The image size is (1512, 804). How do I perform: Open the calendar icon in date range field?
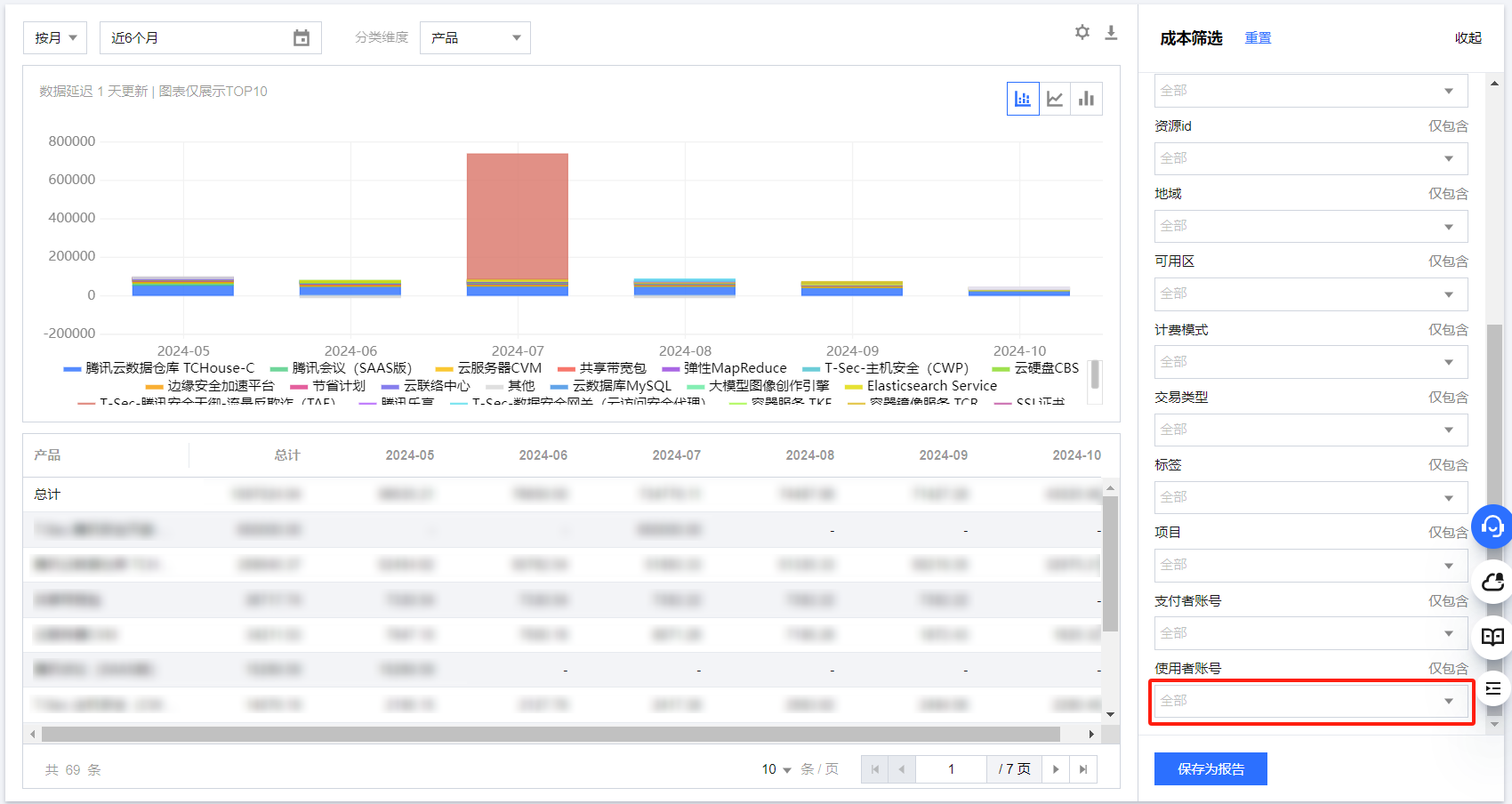tap(302, 38)
